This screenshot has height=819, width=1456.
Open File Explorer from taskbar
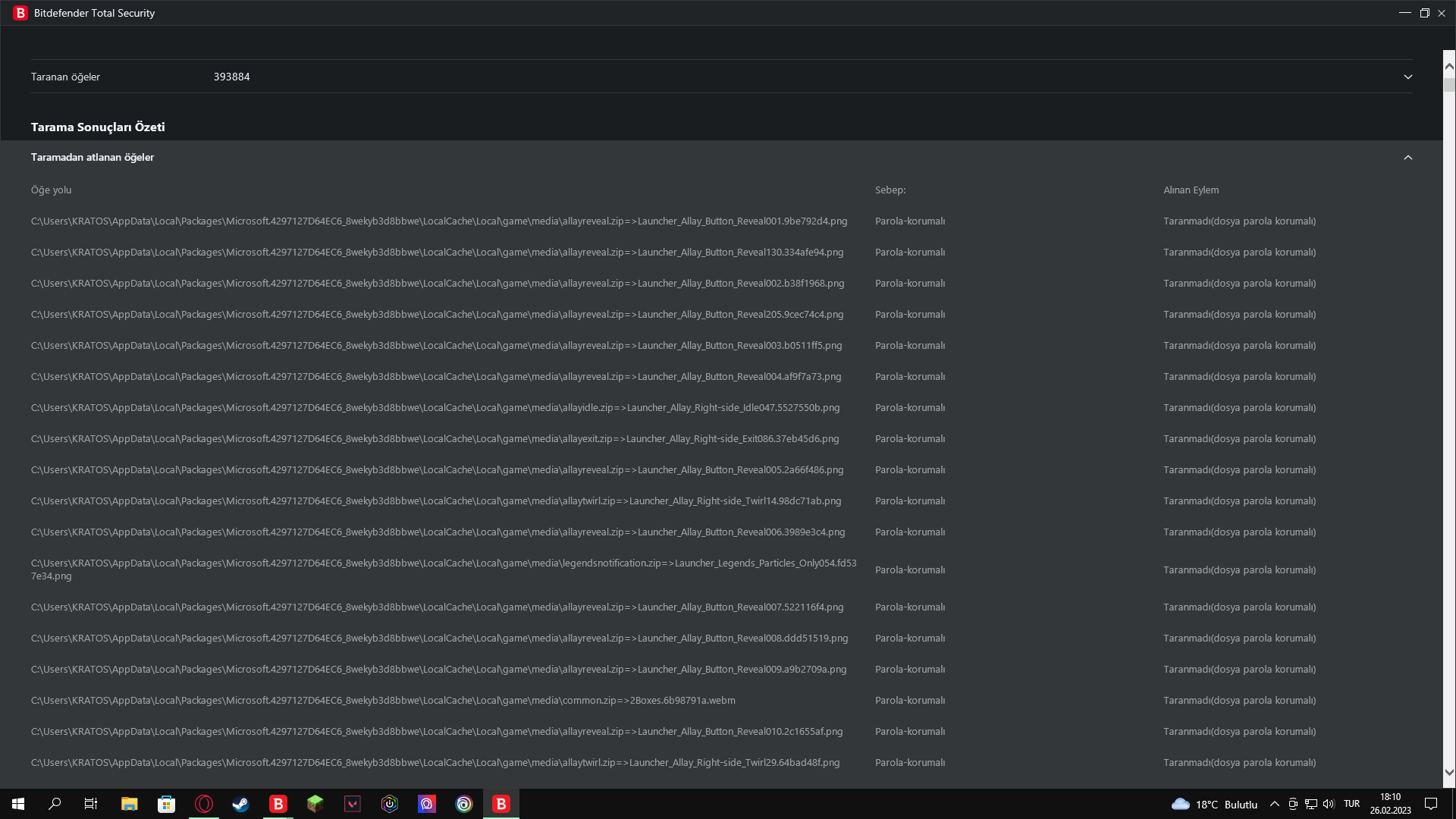pyautogui.click(x=129, y=804)
